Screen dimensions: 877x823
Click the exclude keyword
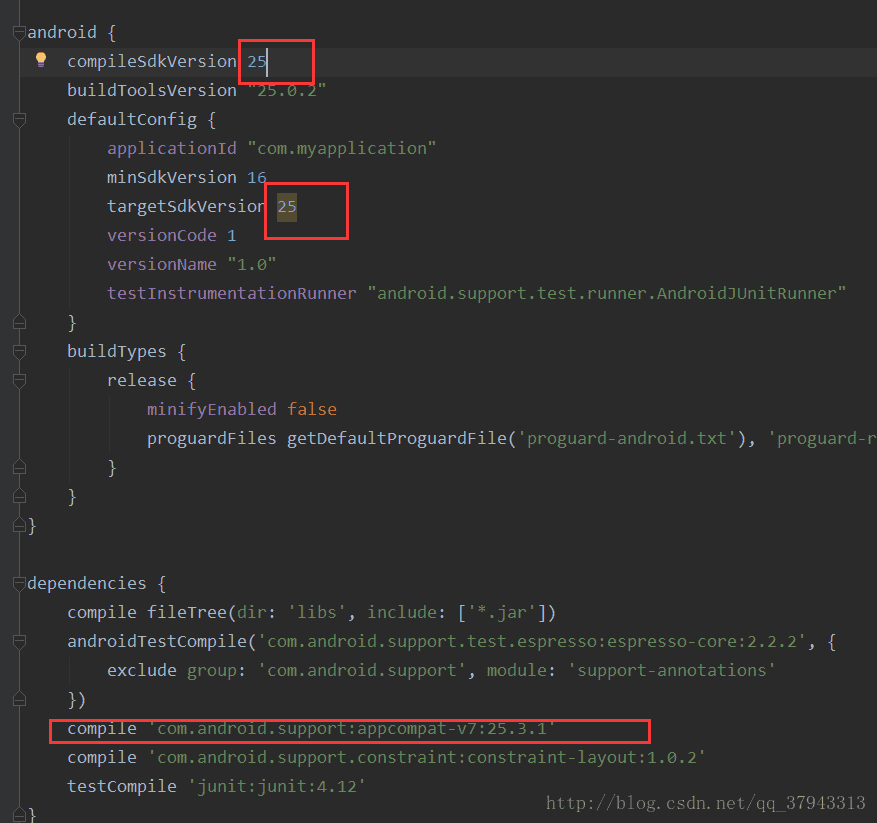pyautogui.click(x=142, y=670)
